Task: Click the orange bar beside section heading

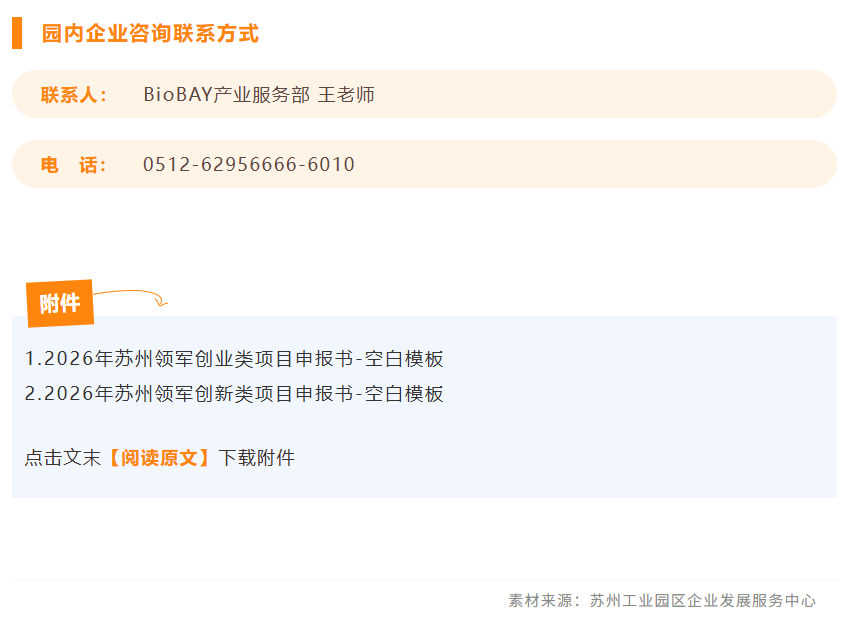Action: 17,33
